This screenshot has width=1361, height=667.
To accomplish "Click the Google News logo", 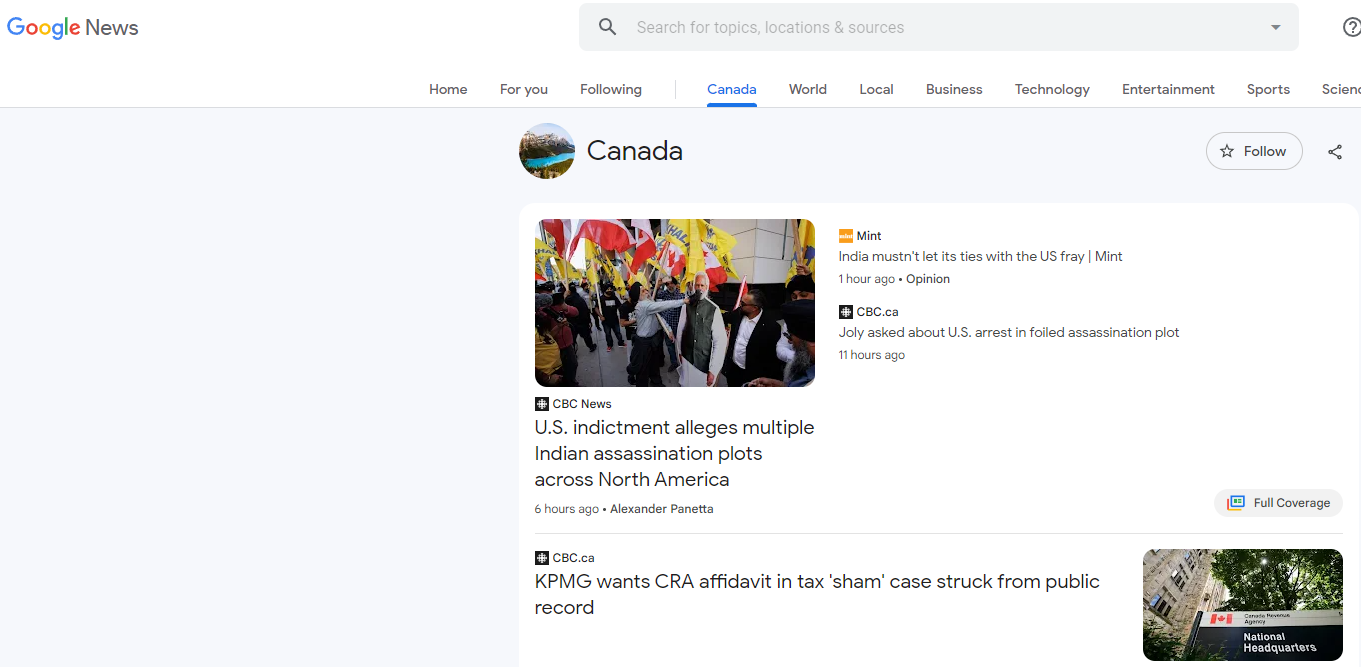I will coord(73,28).
